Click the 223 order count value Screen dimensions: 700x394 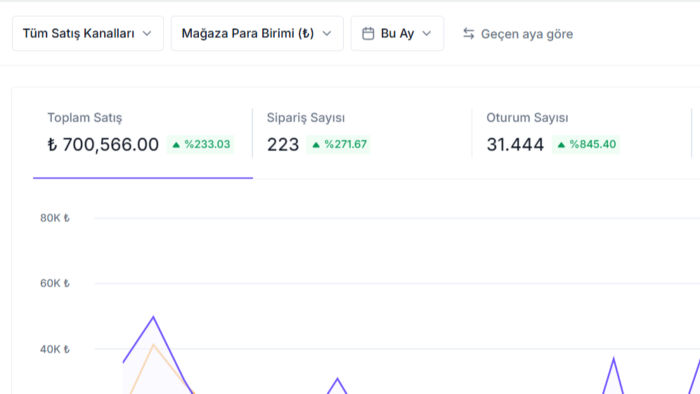pos(283,145)
